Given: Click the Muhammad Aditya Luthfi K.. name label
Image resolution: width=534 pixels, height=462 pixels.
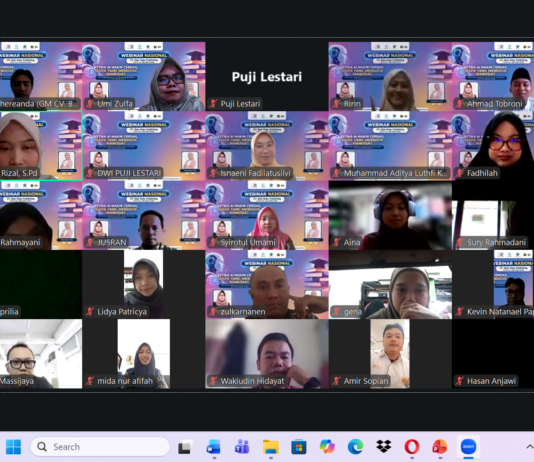Looking at the screenshot, I should click(x=395, y=173).
